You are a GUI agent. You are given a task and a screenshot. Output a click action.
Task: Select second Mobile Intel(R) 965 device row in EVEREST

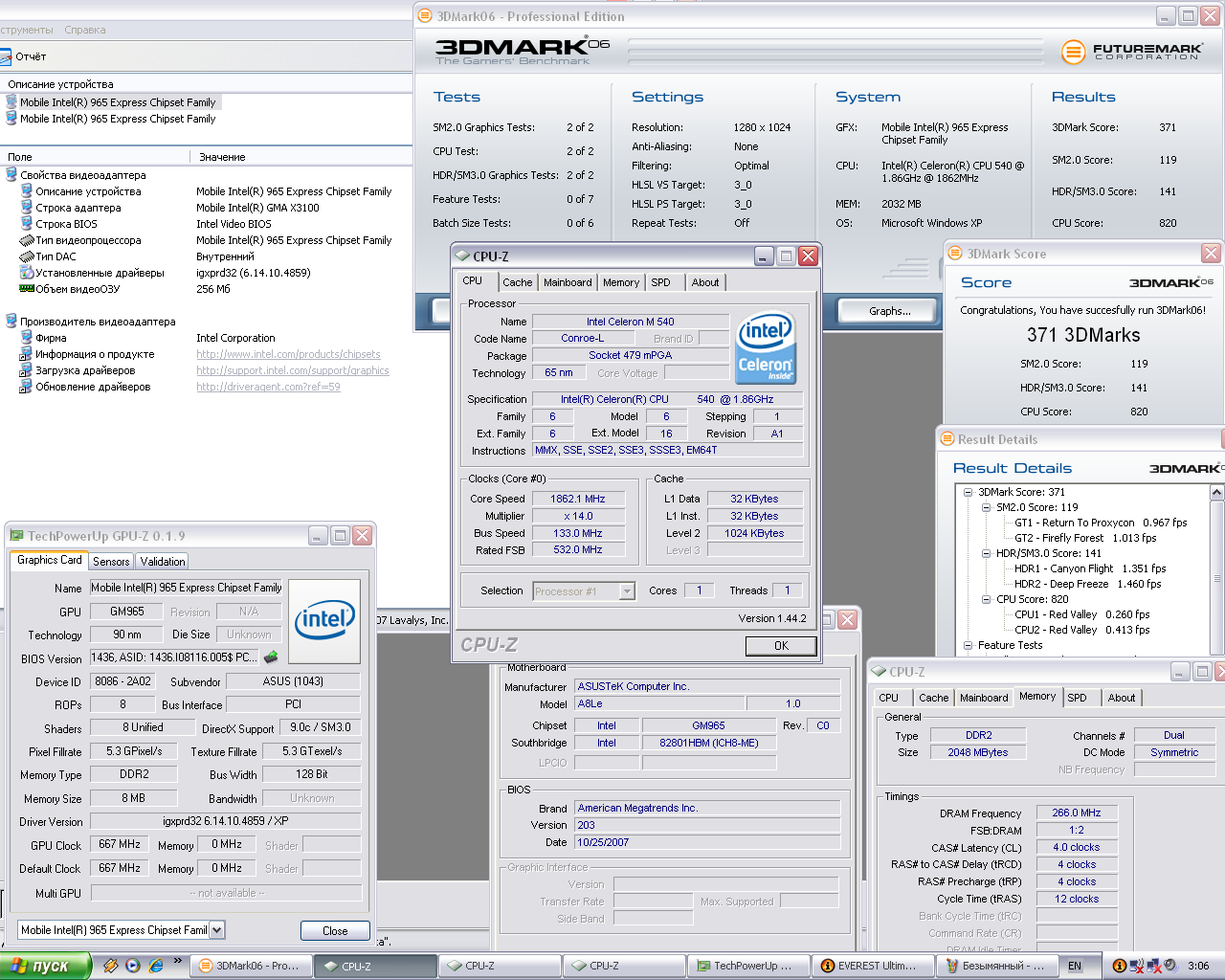(x=118, y=119)
